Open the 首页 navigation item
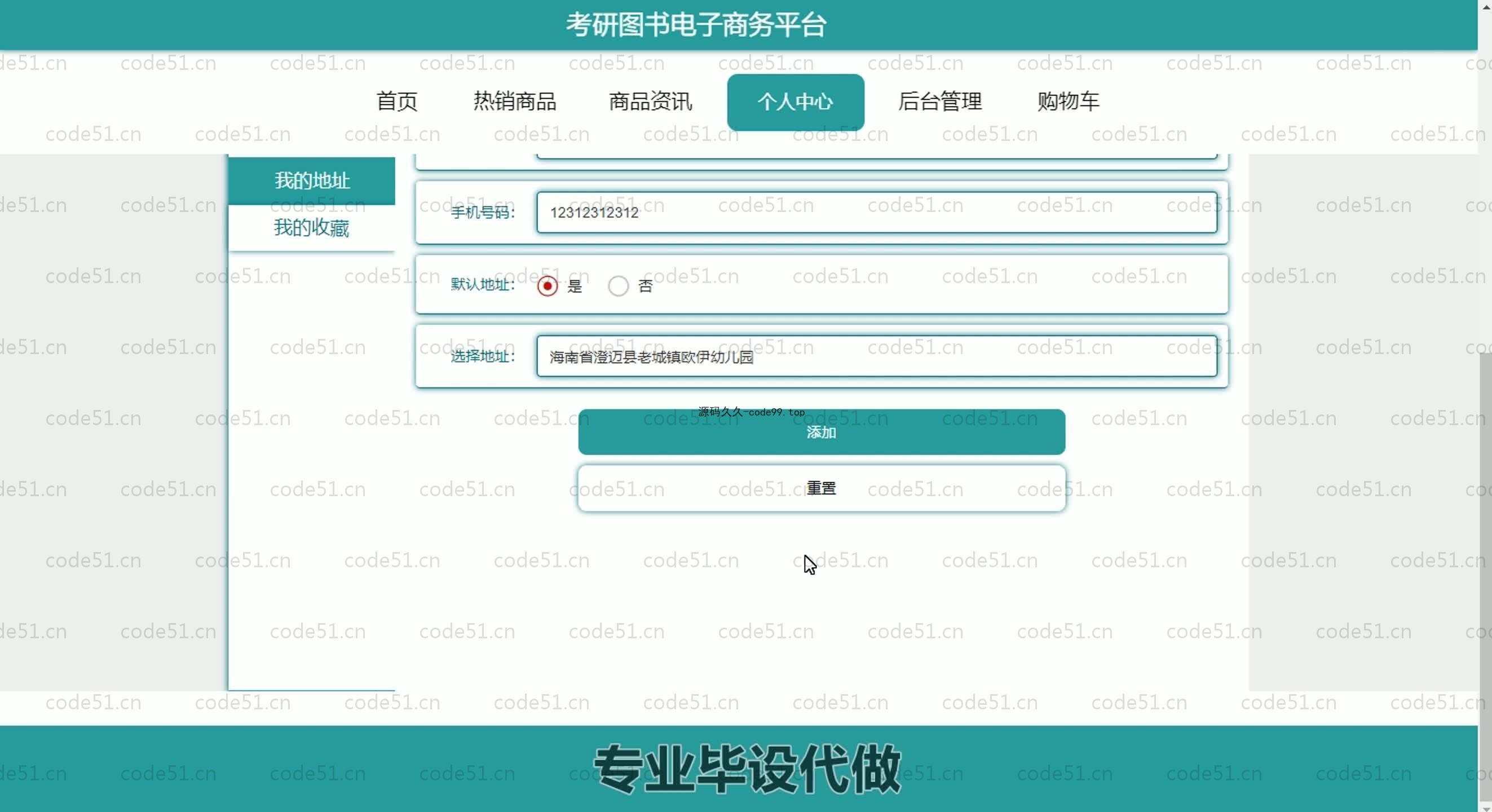Image resolution: width=1492 pixels, height=812 pixels. [x=397, y=101]
